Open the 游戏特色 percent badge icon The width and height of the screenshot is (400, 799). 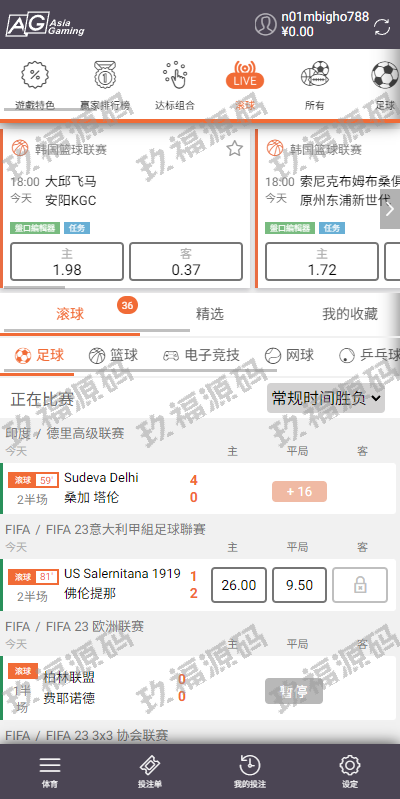35,74
